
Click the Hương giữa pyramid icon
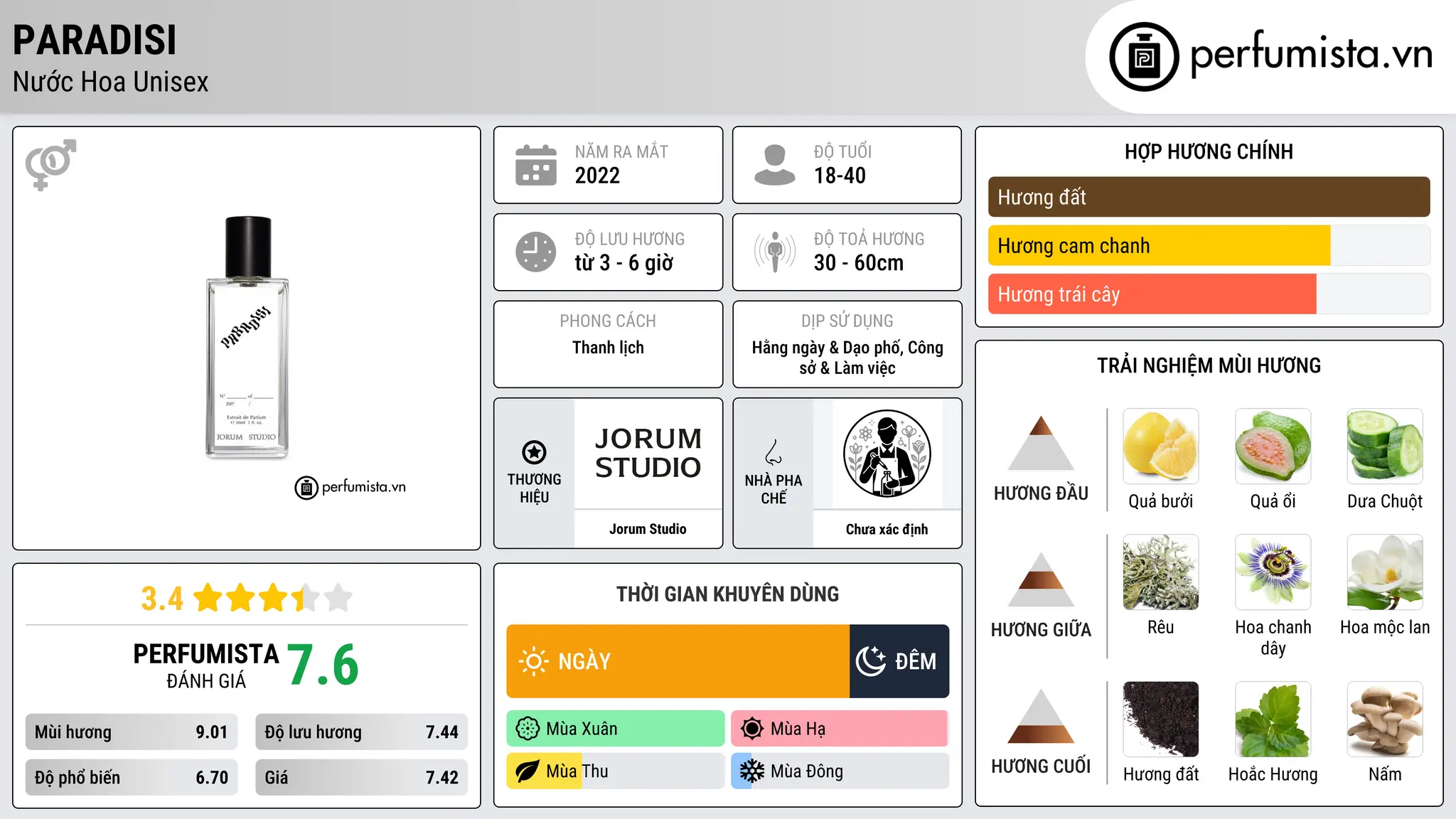point(1041,579)
